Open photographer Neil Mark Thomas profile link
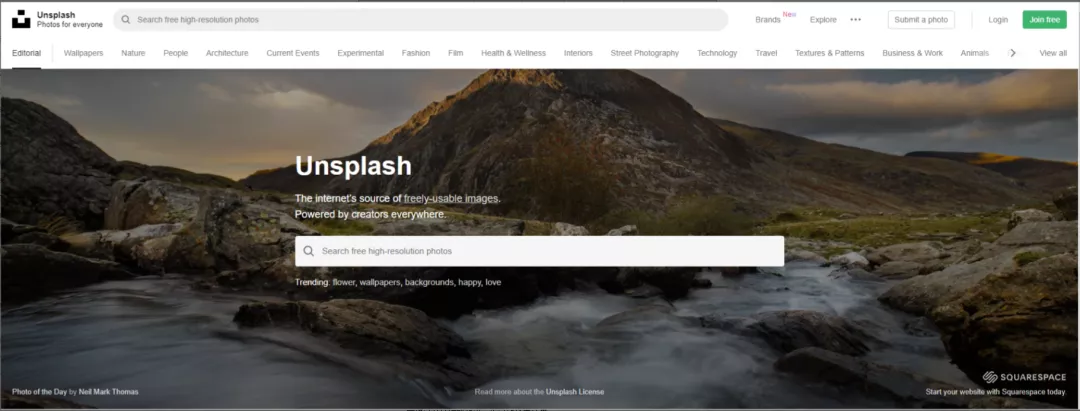 [x=108, y=392]
